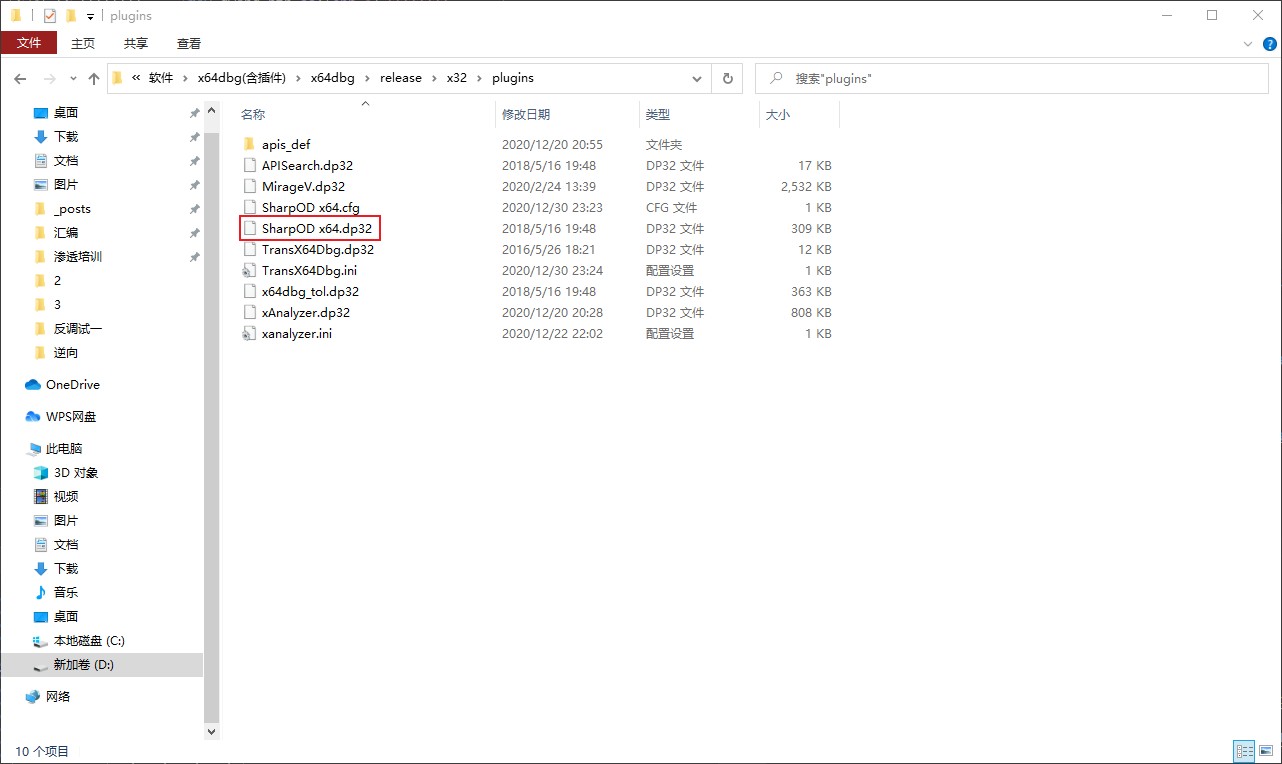This screenshot has width=1282, height=764.
Task: Open the 主页 ribbon tab
Action: [83, 43]
